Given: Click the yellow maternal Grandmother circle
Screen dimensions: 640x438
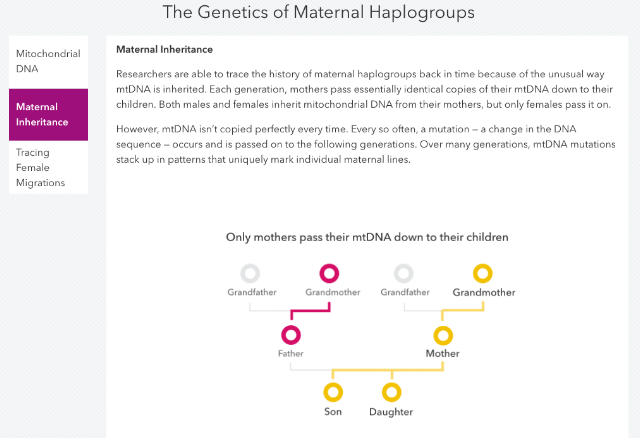Looking at the screenshot, I should coord(482,273).
